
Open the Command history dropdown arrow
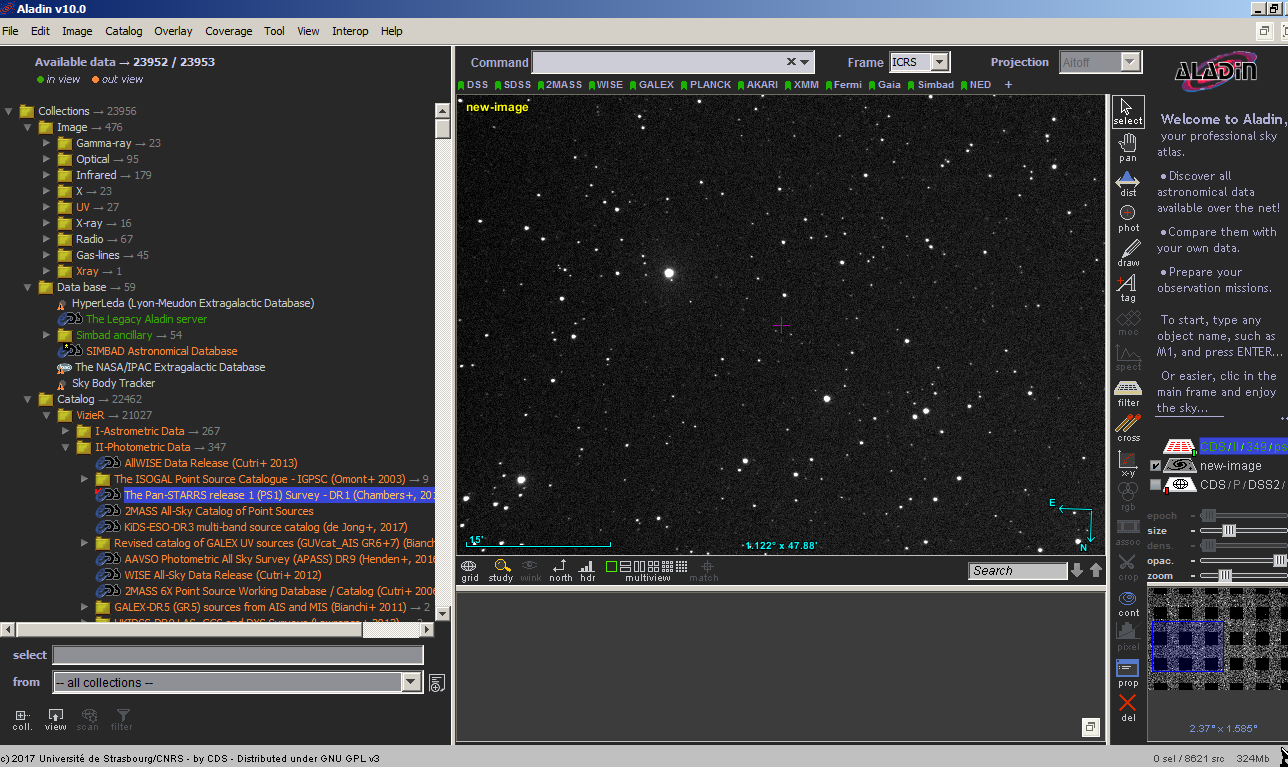pos(806,62)
